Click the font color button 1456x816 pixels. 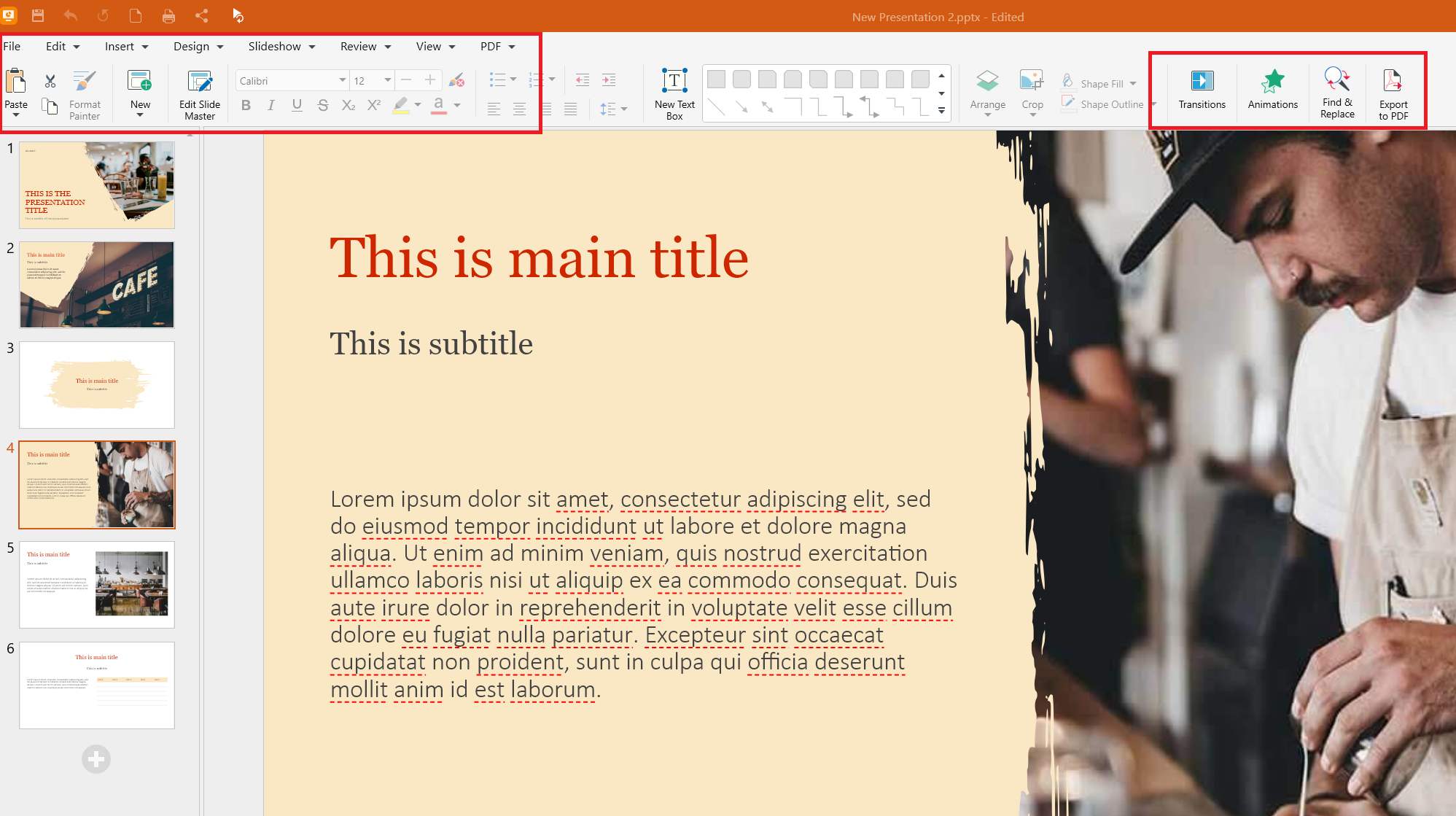point(439,106)
